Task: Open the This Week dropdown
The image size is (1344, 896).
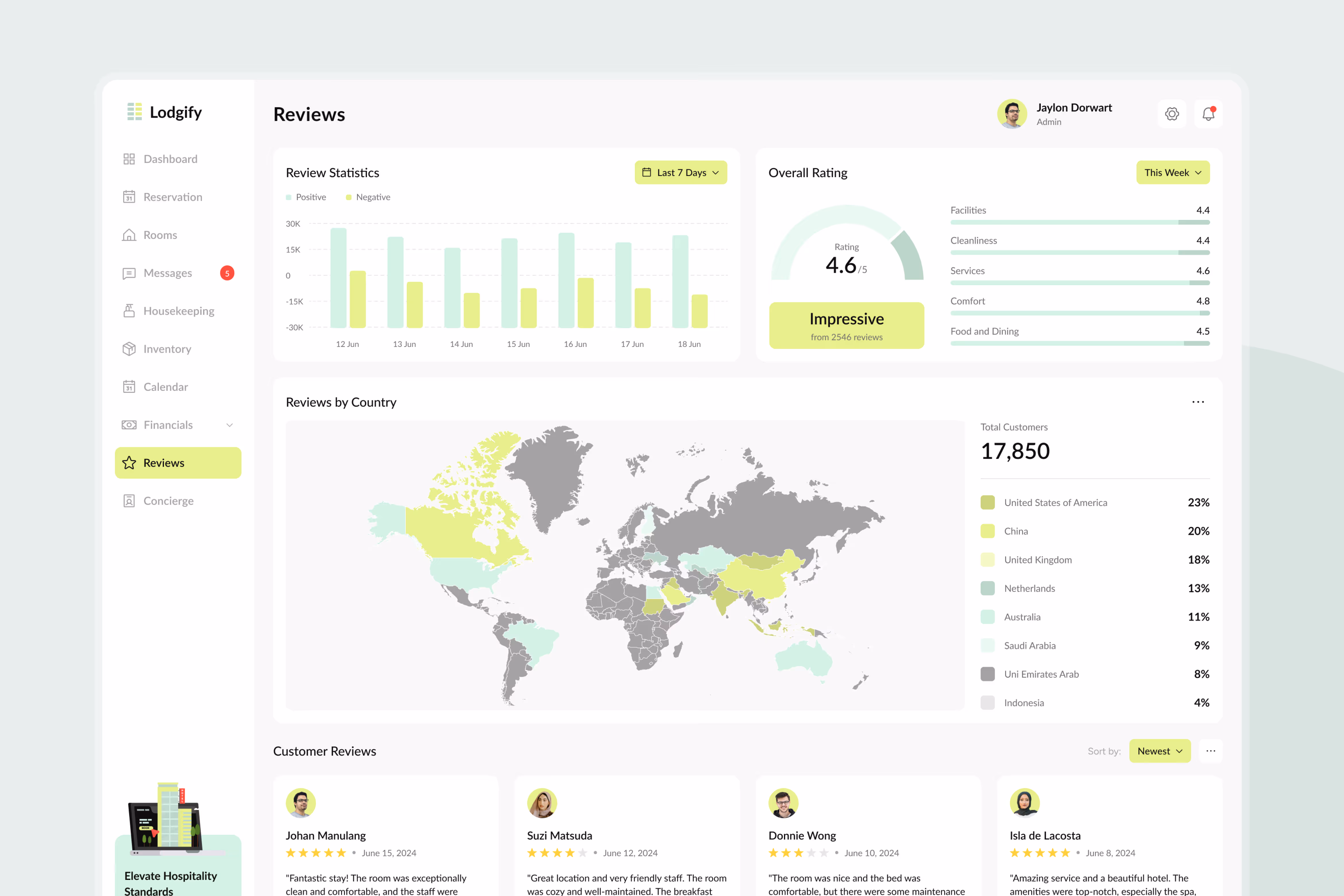Action: (x=1173, y=173)
